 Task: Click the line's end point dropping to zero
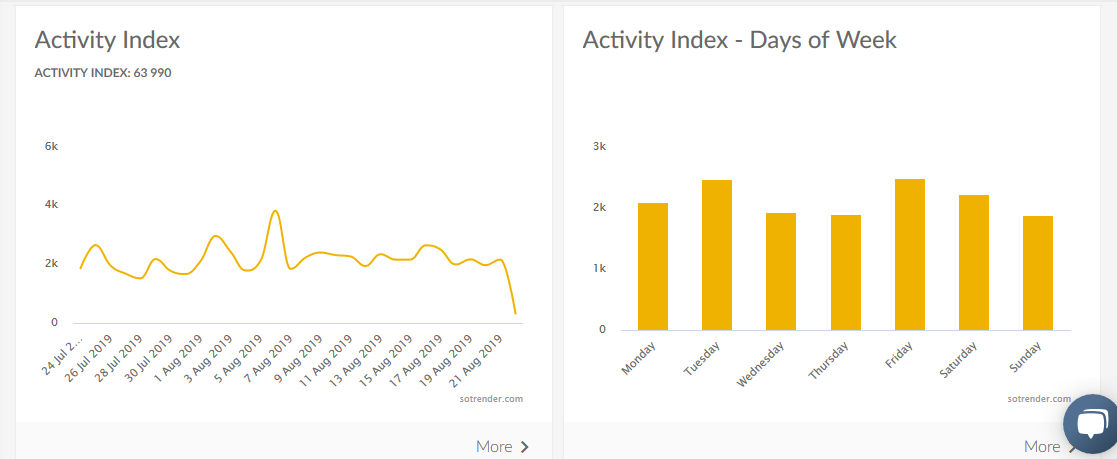pos(515,313)
